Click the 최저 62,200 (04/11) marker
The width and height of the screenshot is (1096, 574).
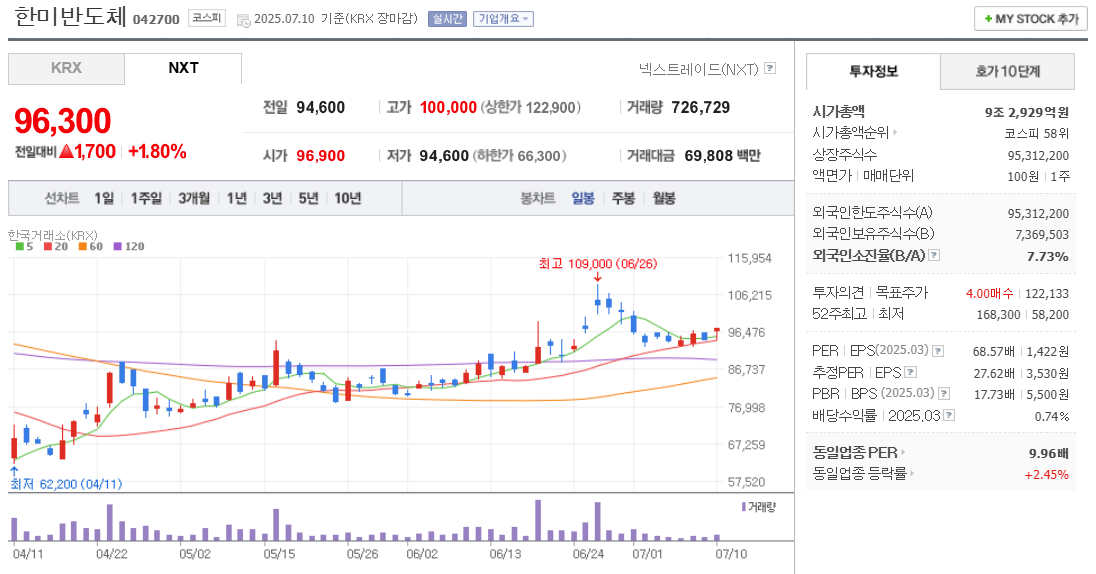(x=66, y=484)
